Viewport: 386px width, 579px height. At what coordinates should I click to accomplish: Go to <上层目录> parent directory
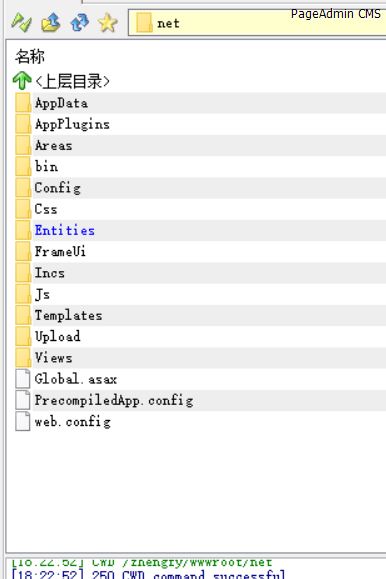tap(72, 81)
